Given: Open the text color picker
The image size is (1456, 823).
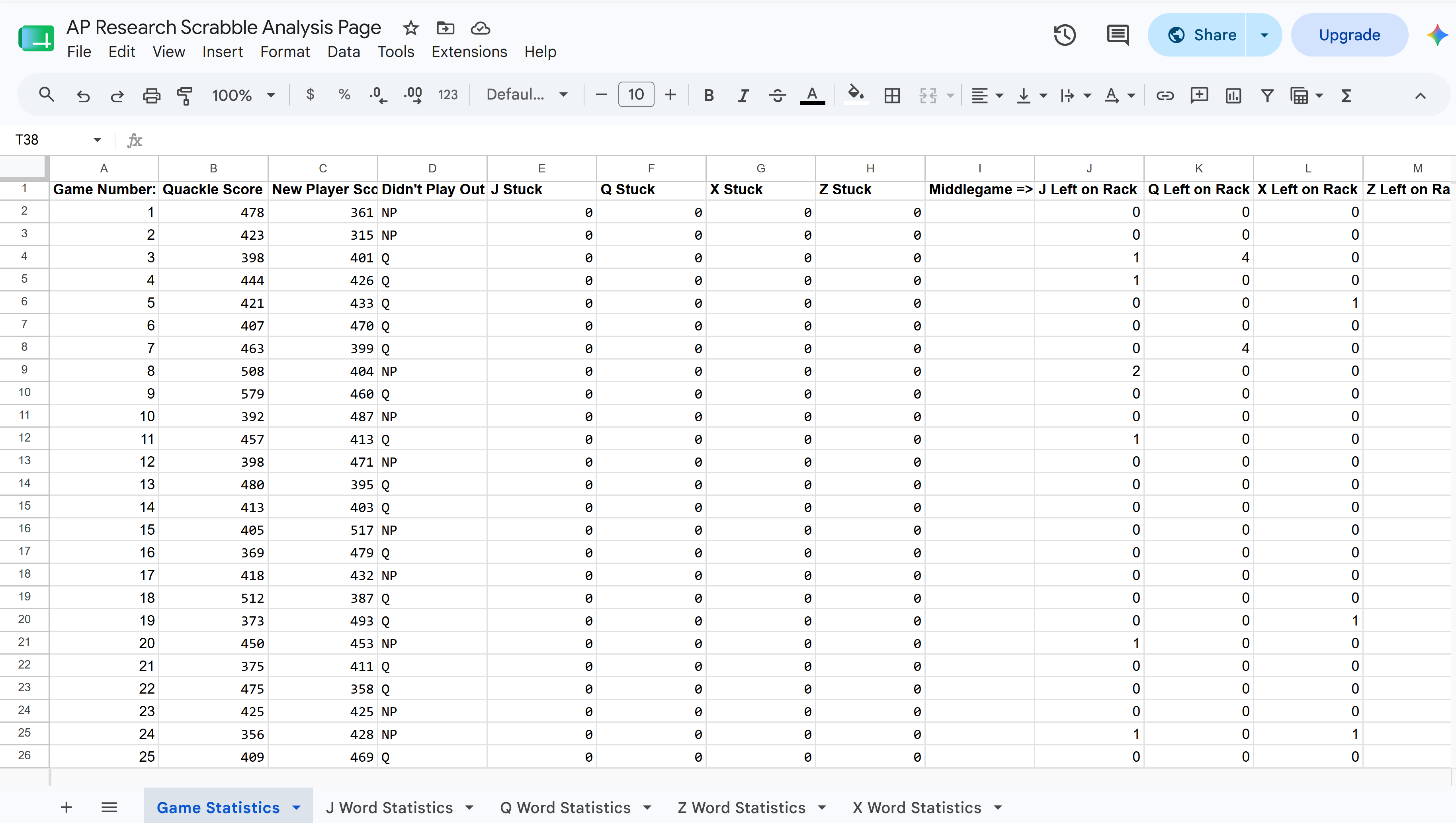Looking at the screenshot, I should coord(812,95).
